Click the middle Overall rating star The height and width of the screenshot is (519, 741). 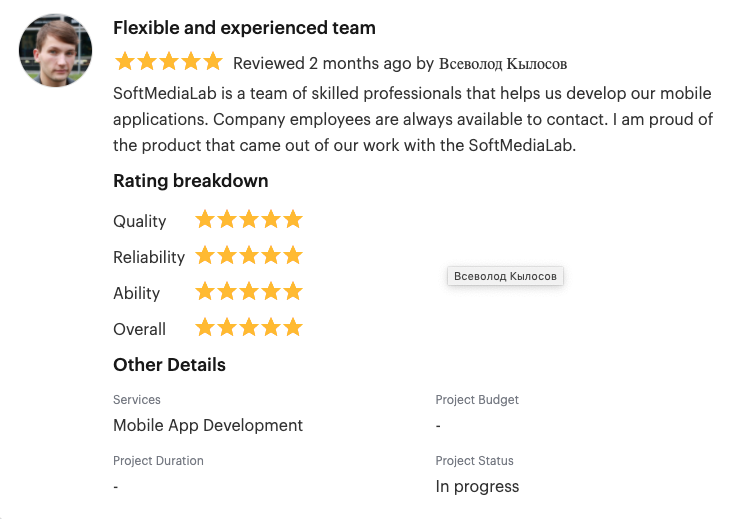(249, 327)
